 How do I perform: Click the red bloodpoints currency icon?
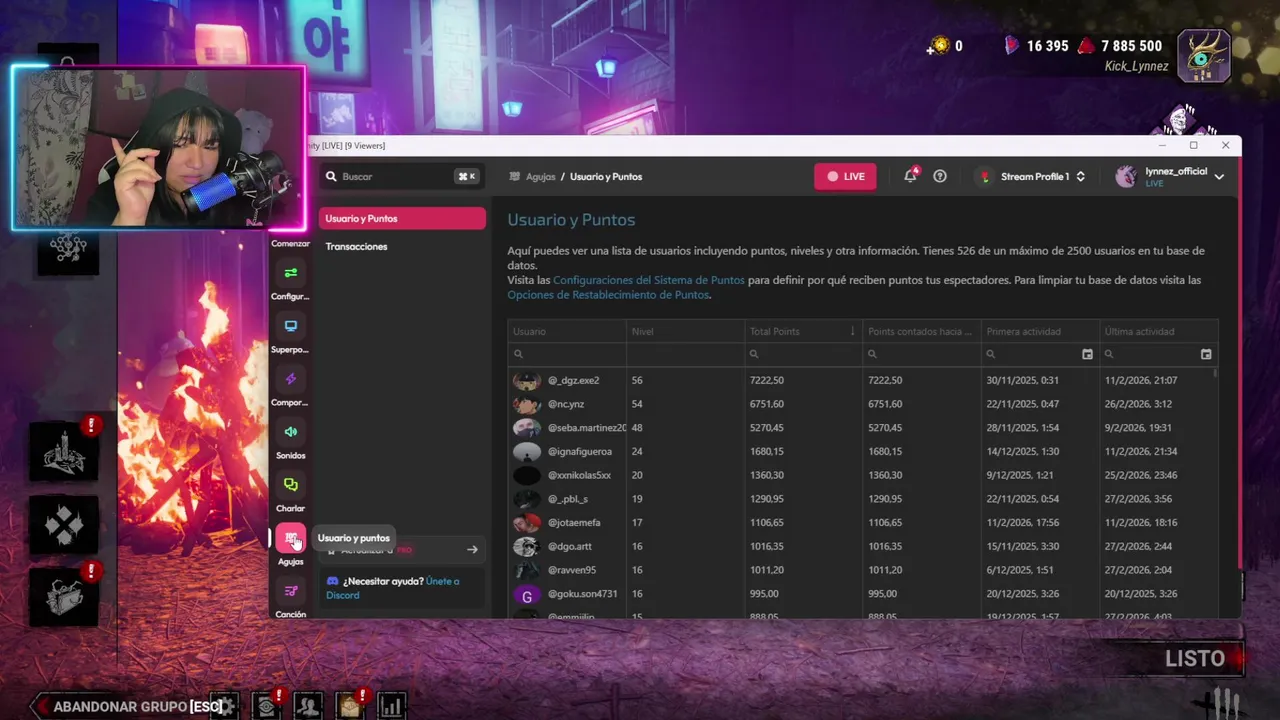(1086, 46)
